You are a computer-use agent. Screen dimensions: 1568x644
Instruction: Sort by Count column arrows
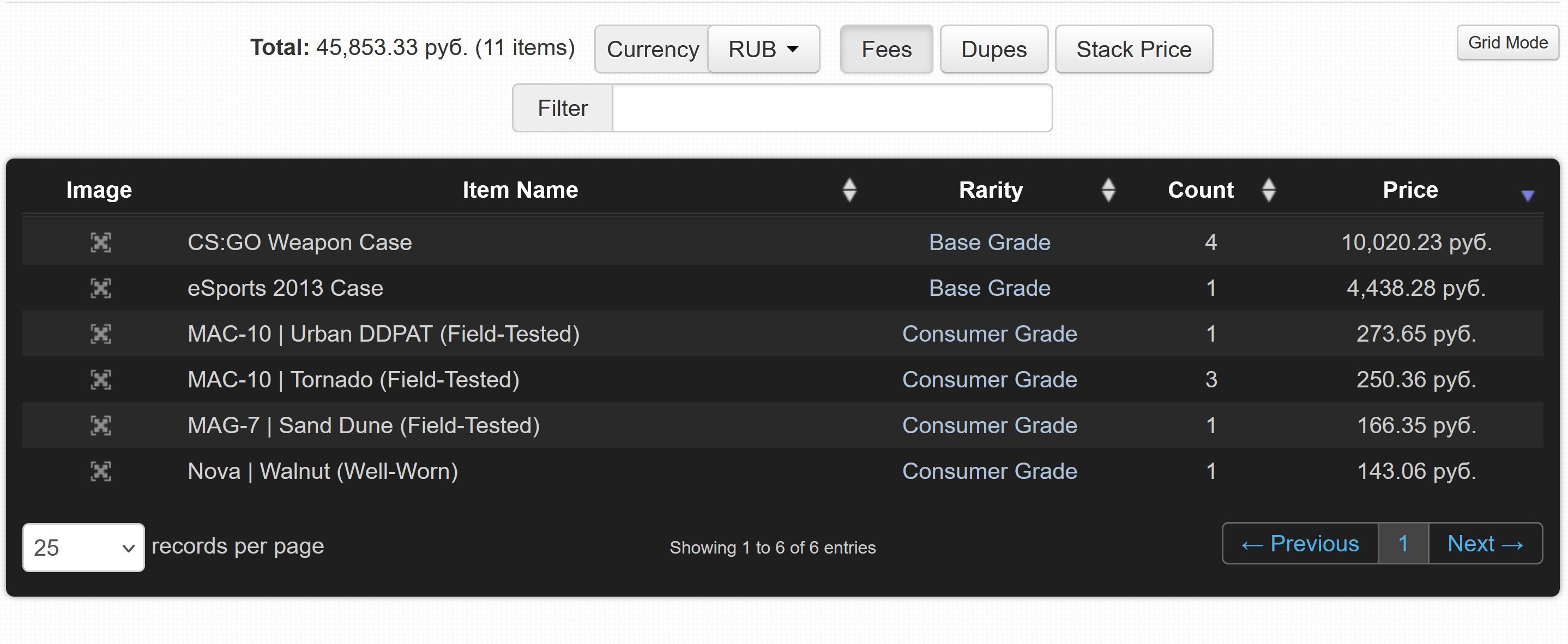coord(1269,190)
